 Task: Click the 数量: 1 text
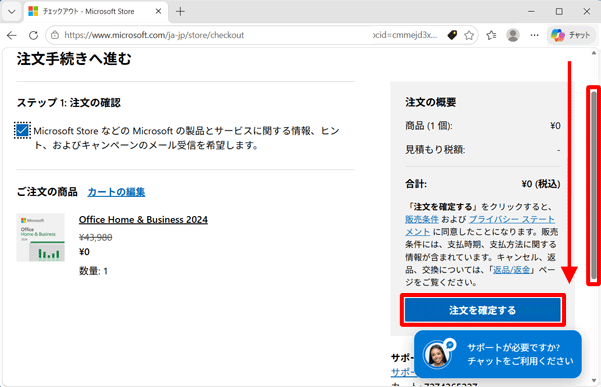[93, 271]
